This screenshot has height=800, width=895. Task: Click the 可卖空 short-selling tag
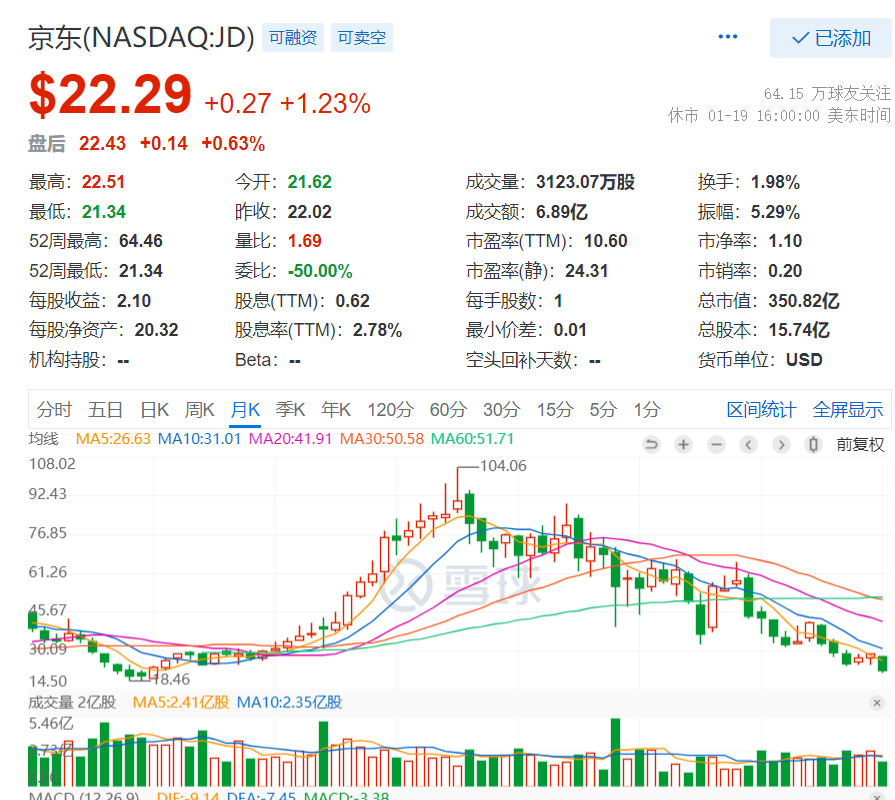tap(361, 38)
